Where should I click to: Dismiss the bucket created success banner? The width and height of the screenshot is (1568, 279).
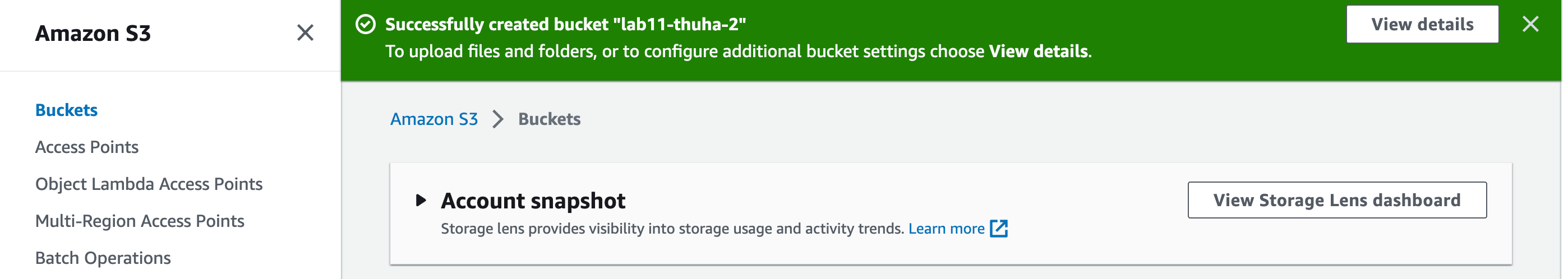click(1530, 24)
